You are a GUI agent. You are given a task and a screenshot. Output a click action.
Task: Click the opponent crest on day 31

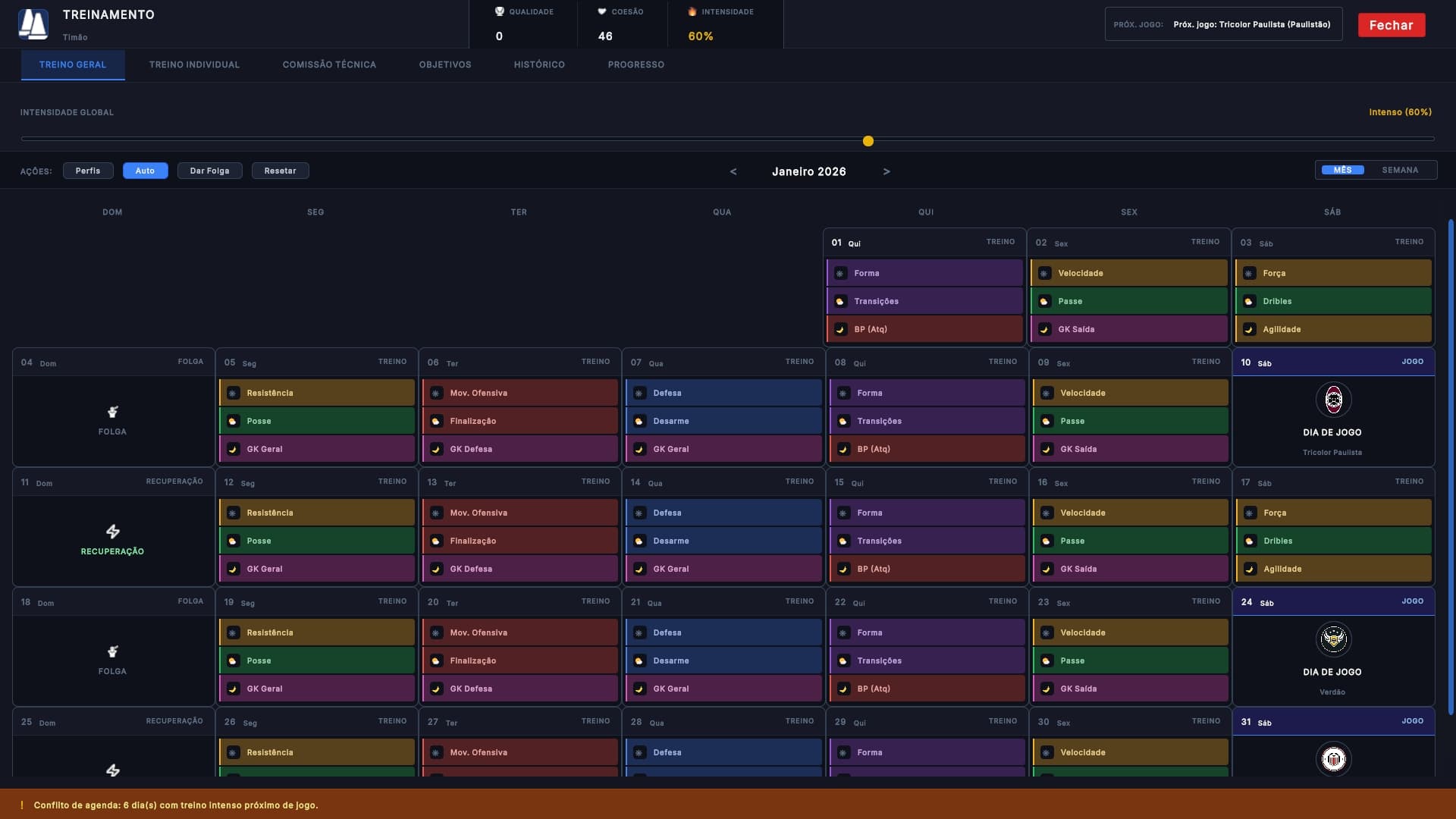[x=1333, y=759]
